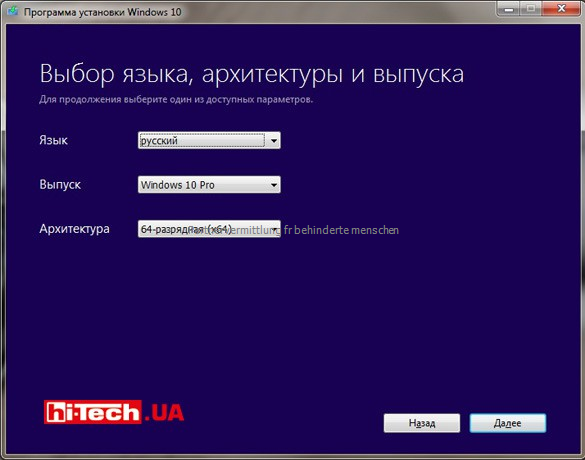Screen dimensions: 585x460
Task: Minimize the Windows 10 setup window
Action: click(x=509, y=8)
